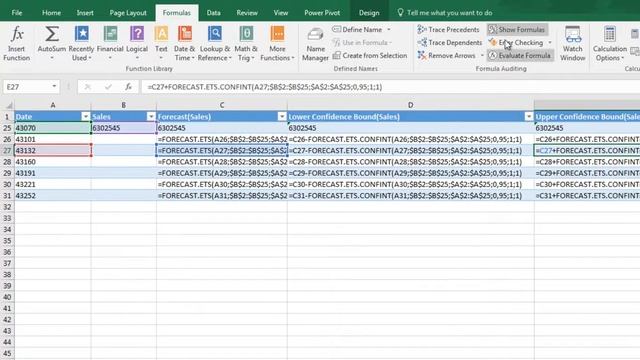Open Recently Used functions icon
Image resolution: width=640 pixels, height=360 pixels.
[x=82, y=34]
